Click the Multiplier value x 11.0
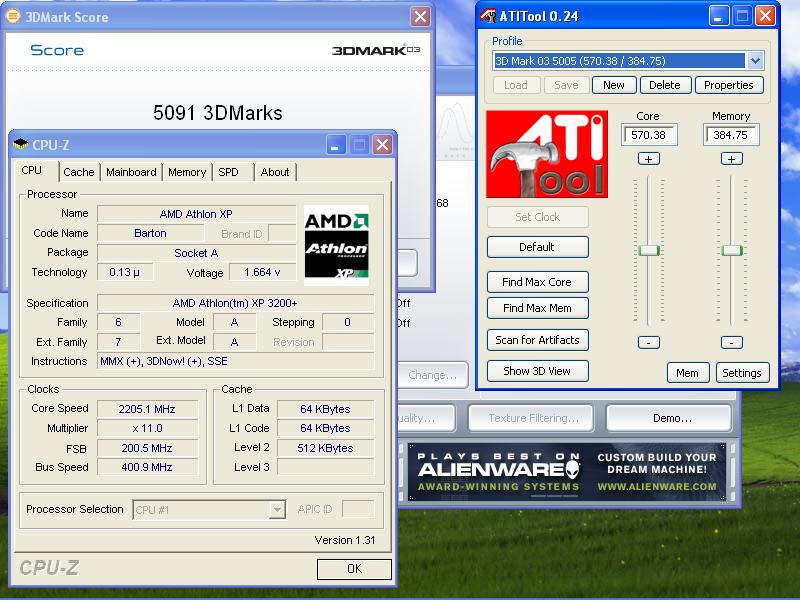 point(147,429)
